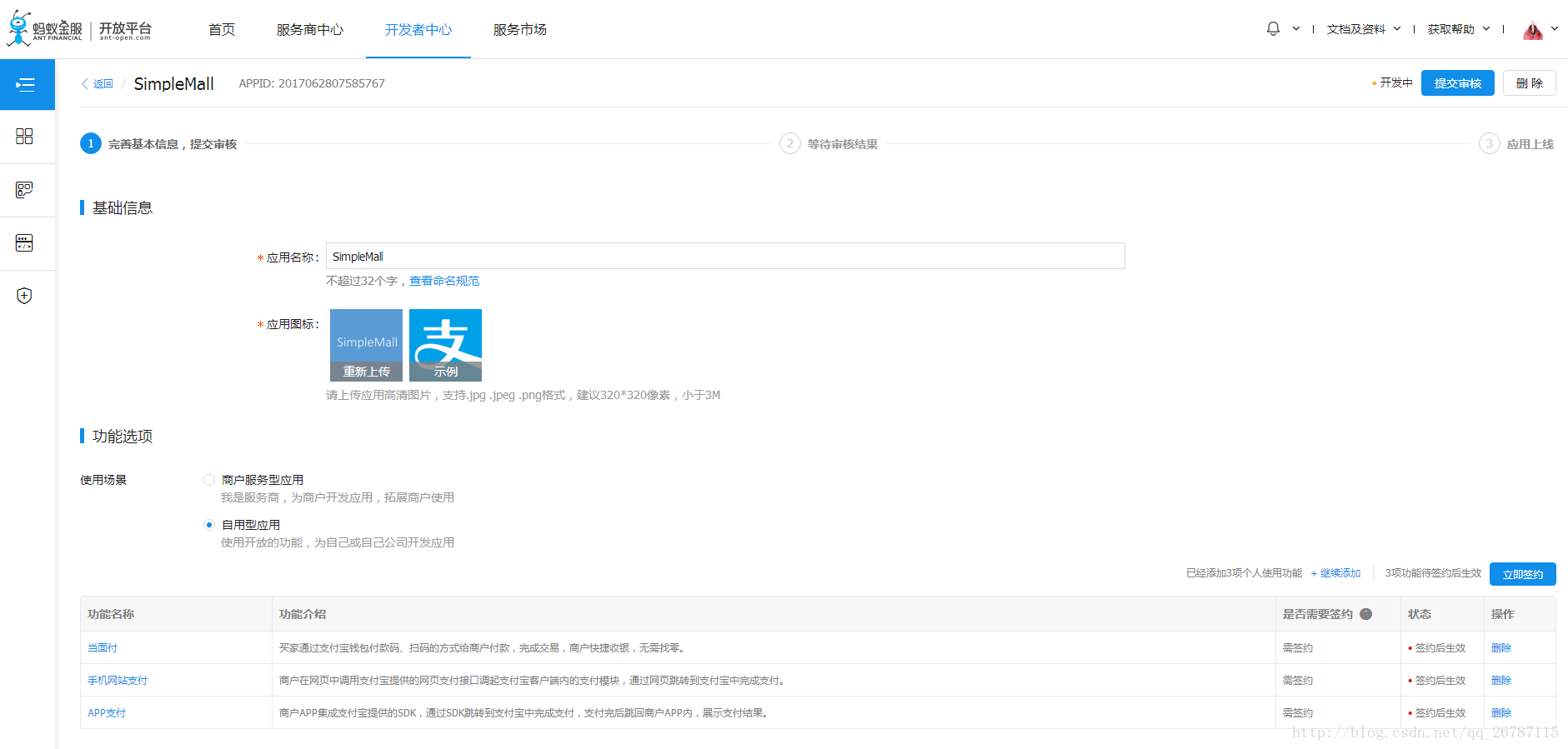Re-upload the SimpleMall app icon
1568x749 pixels.
[x=366, y=372]
